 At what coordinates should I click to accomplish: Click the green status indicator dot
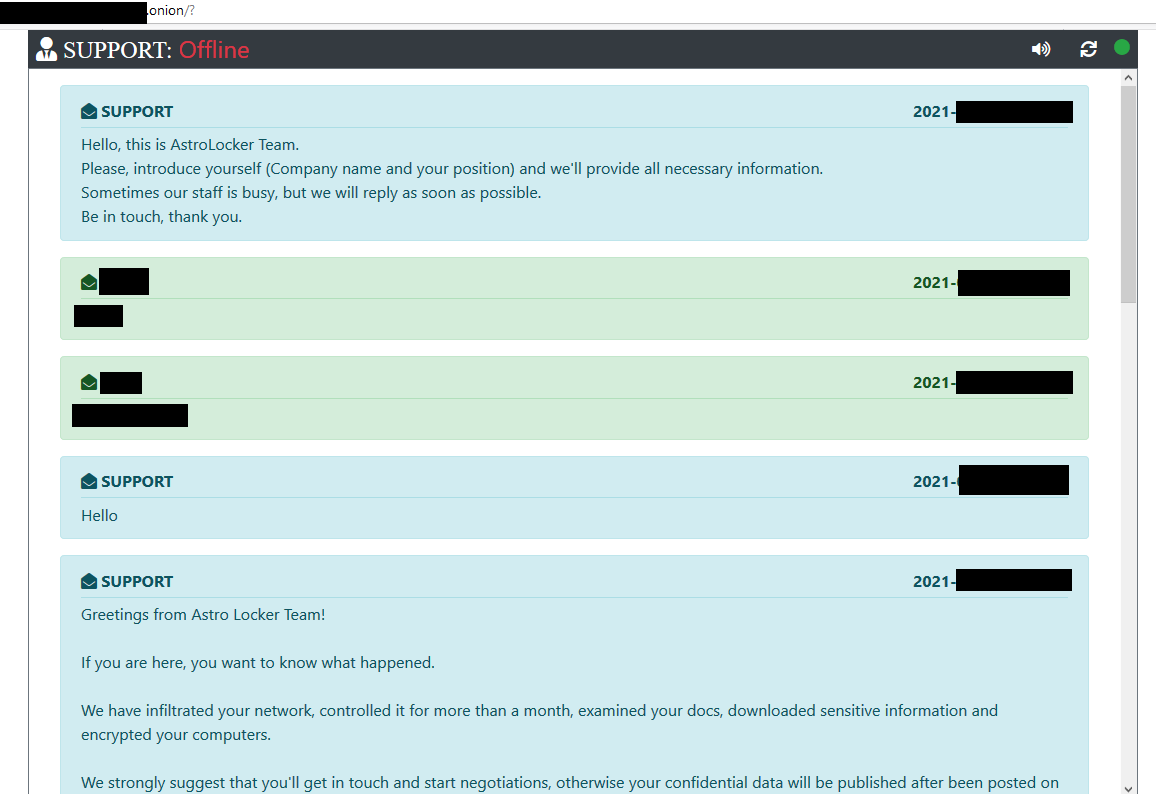coord(1121,47)
